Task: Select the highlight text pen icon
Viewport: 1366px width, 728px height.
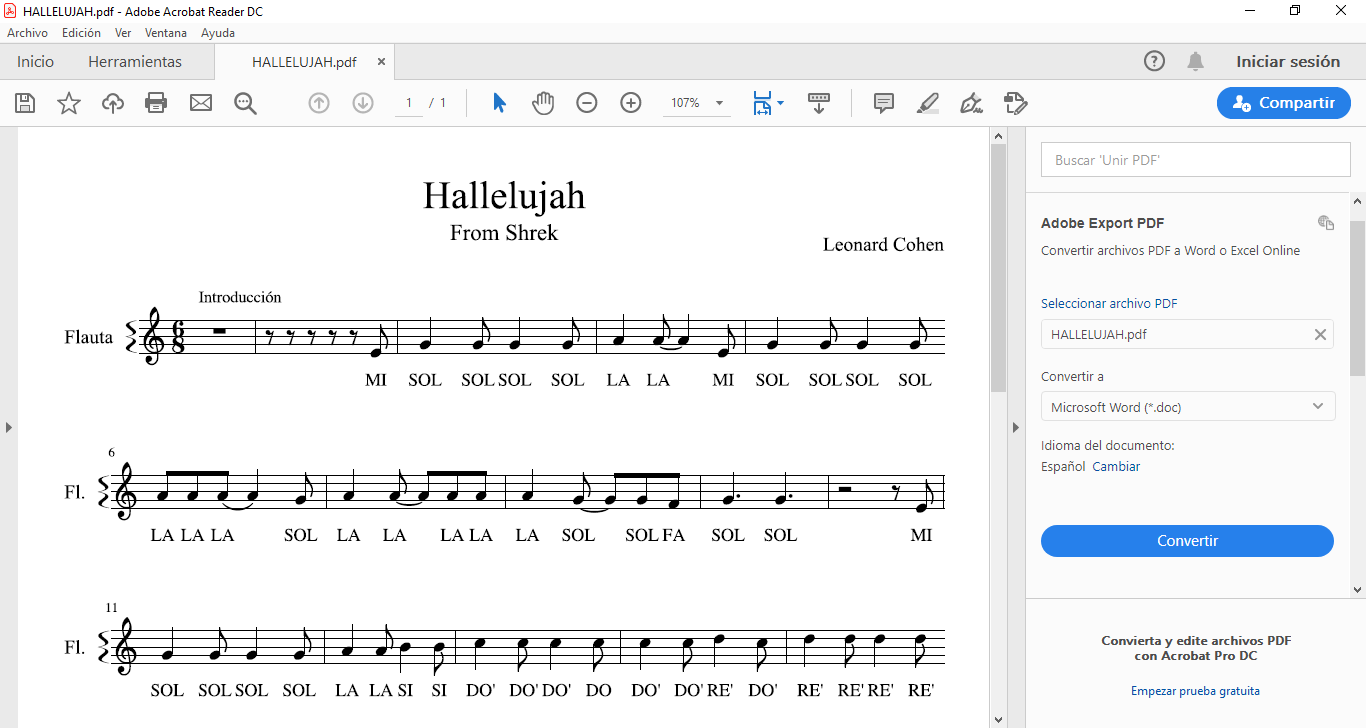Action: coord(928,103)
